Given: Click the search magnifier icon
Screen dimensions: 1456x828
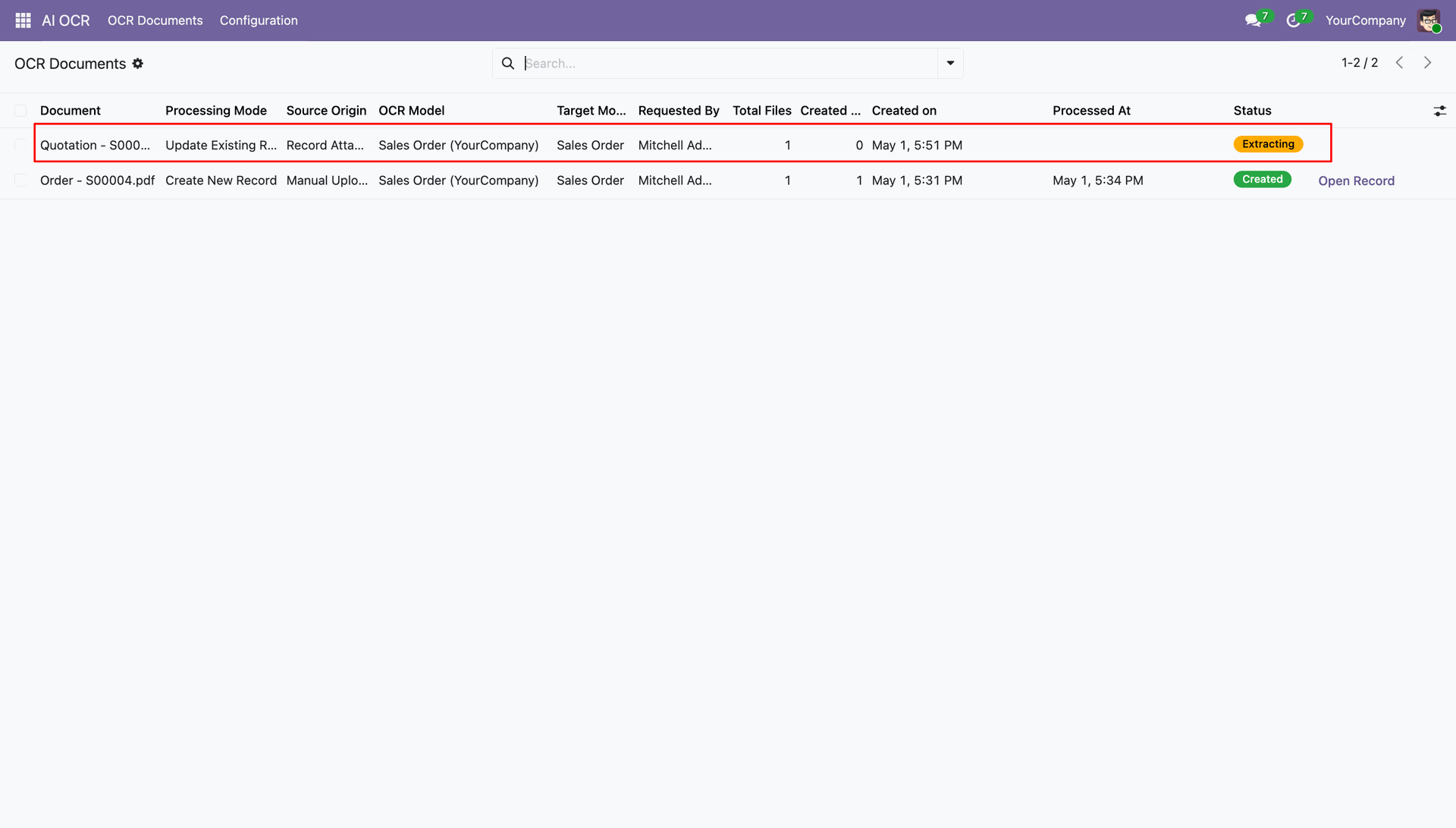Looking at the screenshot, I should coord(508,64).
